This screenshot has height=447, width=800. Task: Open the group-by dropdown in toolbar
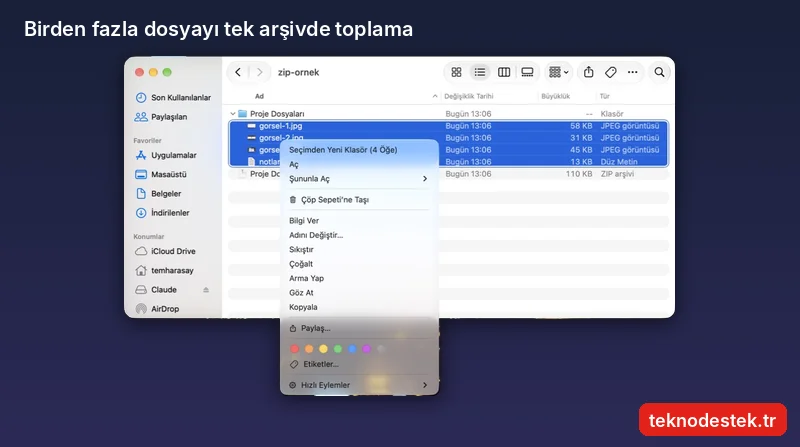click(558, 72)
